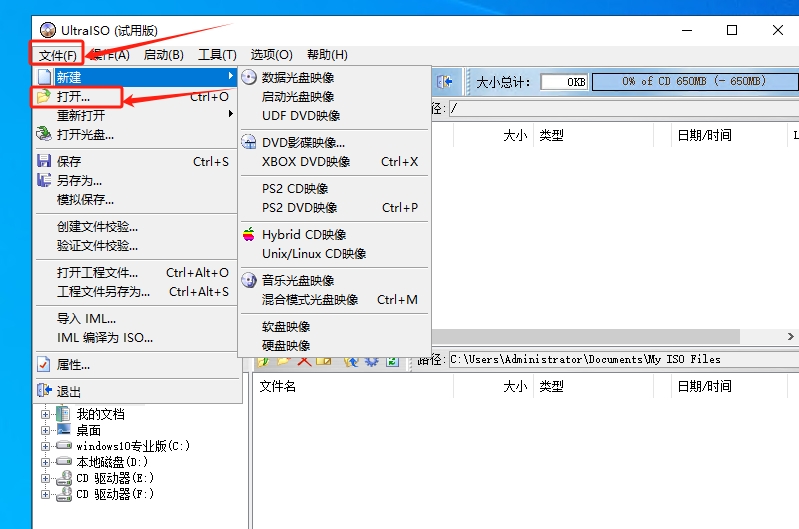The image size is (799, 529).
Task: Click the DVD影碟映像 icon
Action: [249, 142]
